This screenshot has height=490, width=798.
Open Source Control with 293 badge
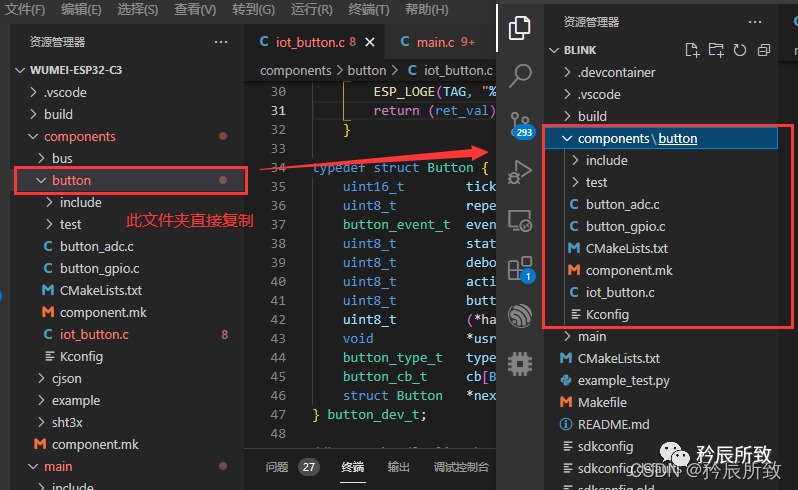pyautogui.click(x=520, y=123)
